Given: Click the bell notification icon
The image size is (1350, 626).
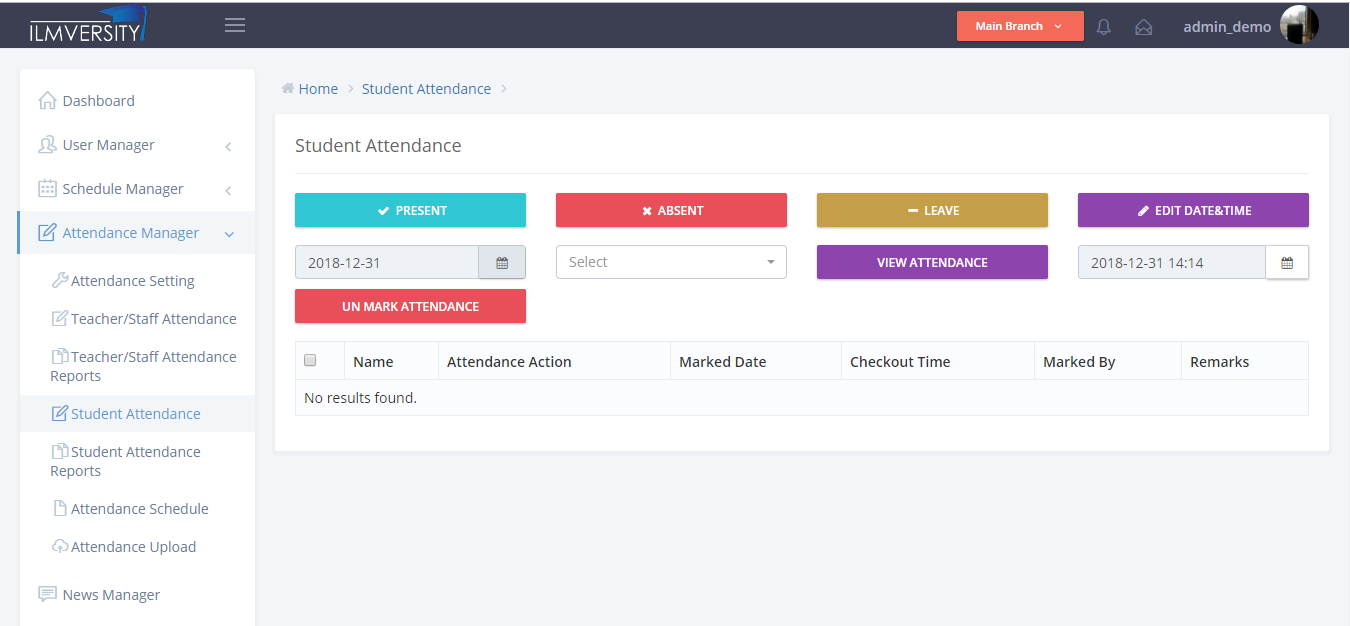Looking at the screenshot, I should coord(1103,26).
